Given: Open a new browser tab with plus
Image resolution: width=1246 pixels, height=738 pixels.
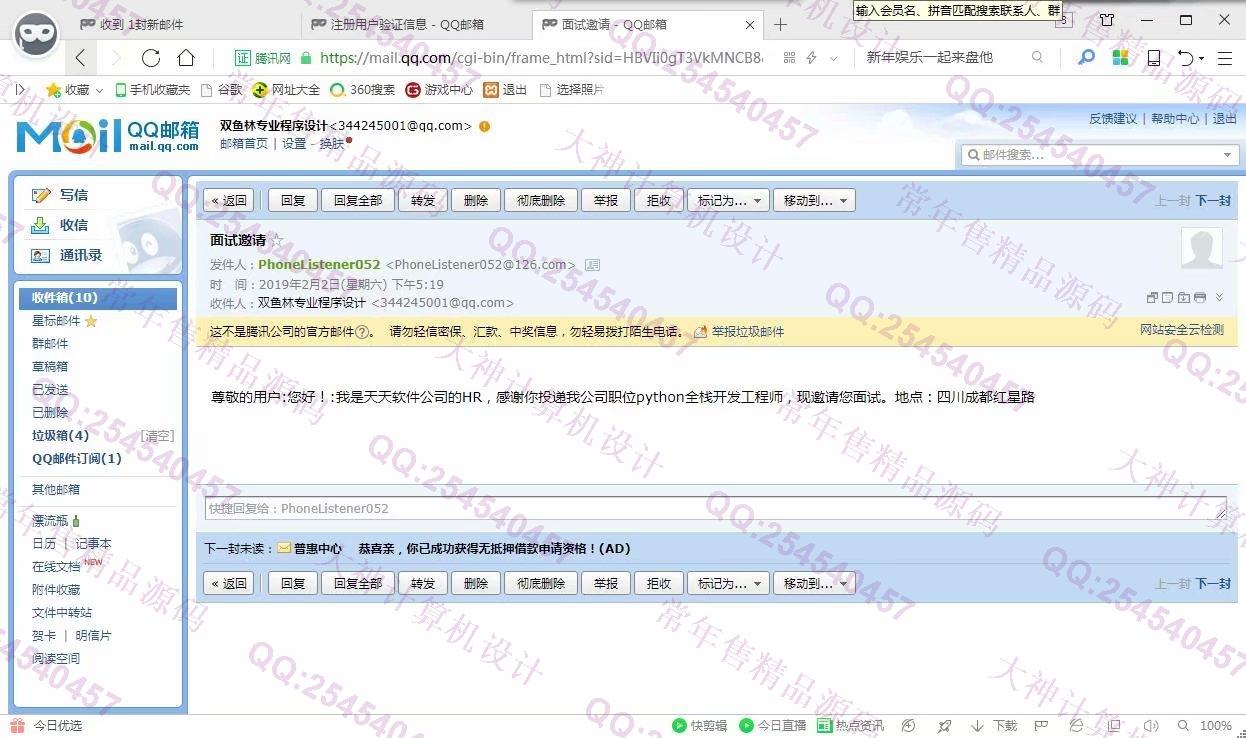Looking at the screenshot, I should point(781,24).
